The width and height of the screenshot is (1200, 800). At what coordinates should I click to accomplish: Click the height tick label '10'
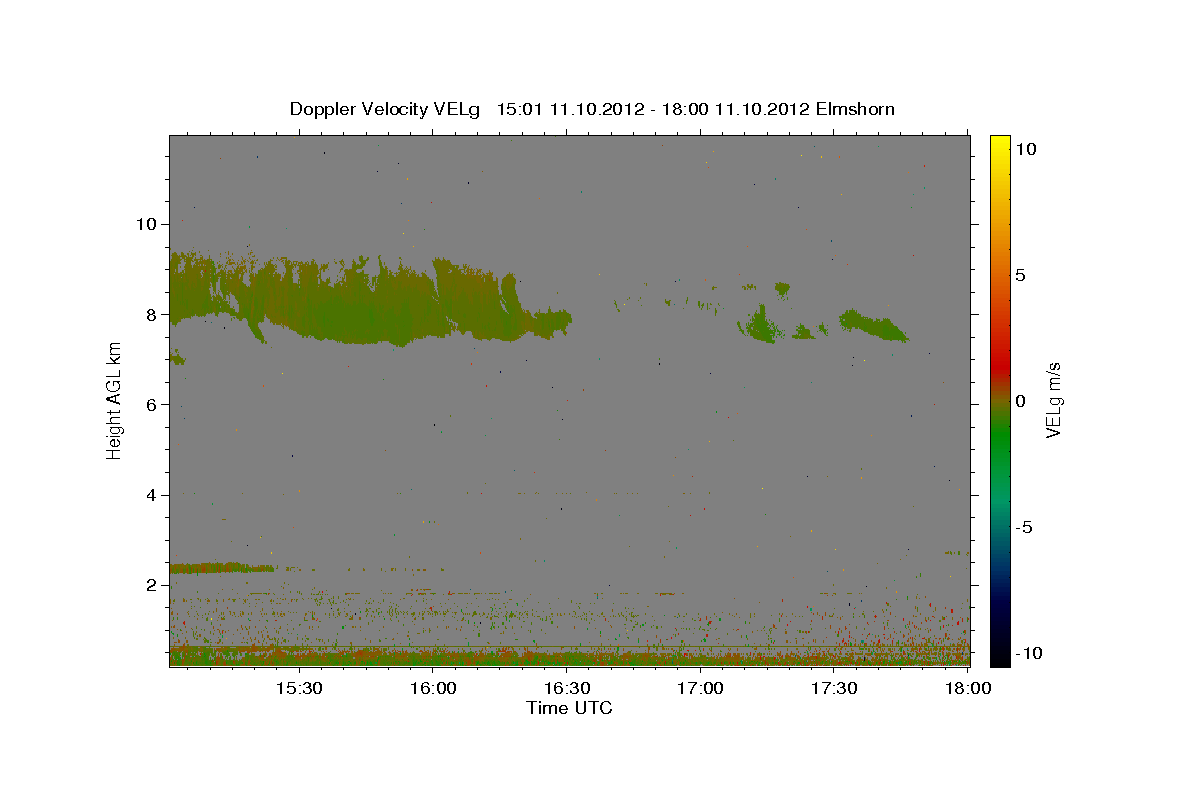[x=147, y=224]
